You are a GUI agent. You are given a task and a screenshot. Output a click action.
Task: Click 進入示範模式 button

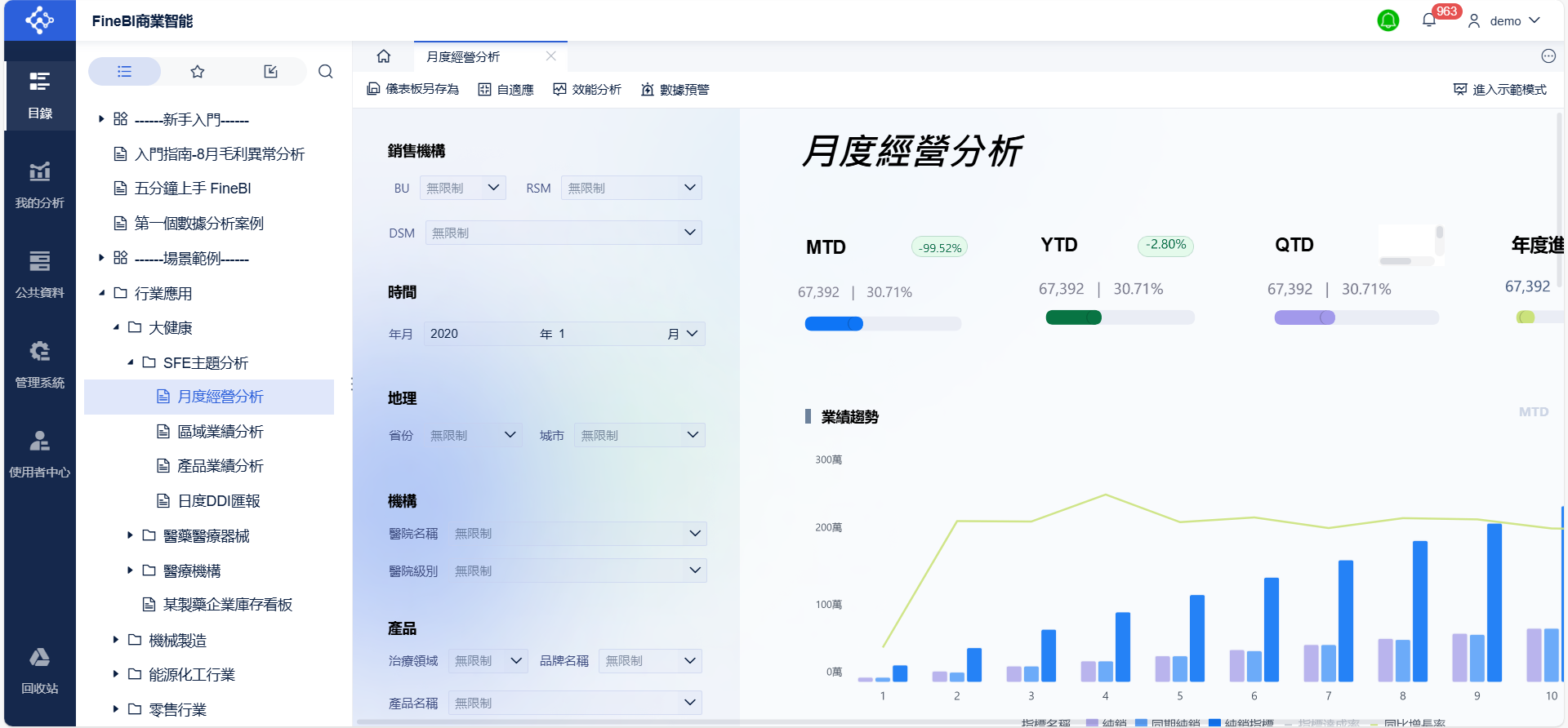coord(1500,89)
